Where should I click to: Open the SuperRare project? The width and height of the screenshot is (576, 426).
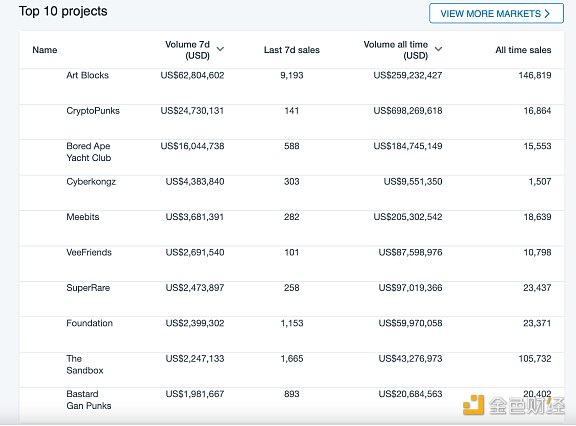point(88,288)
